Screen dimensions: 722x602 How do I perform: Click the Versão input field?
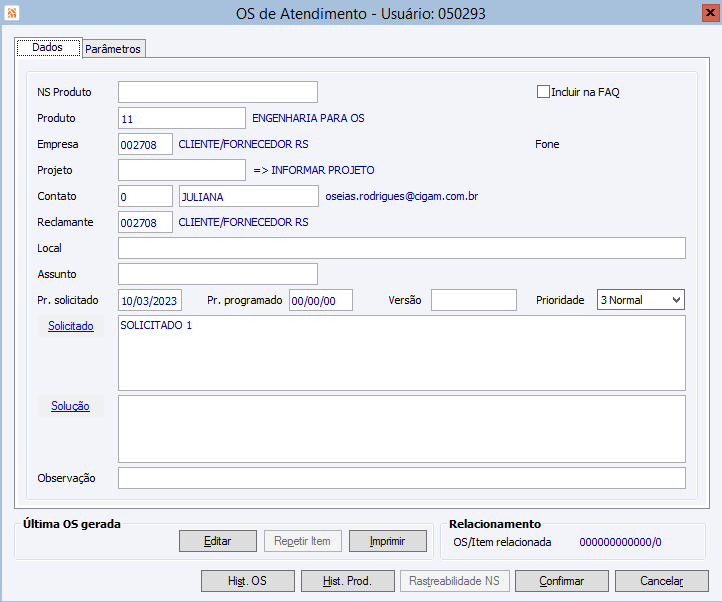coord(474,300)
